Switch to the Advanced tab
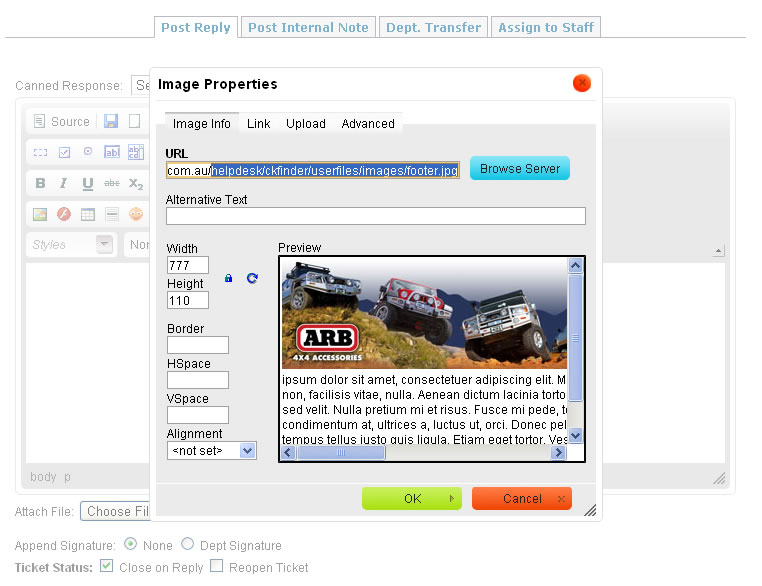The height and width of the screenshot is (586, 762). (x=368, y=124)
